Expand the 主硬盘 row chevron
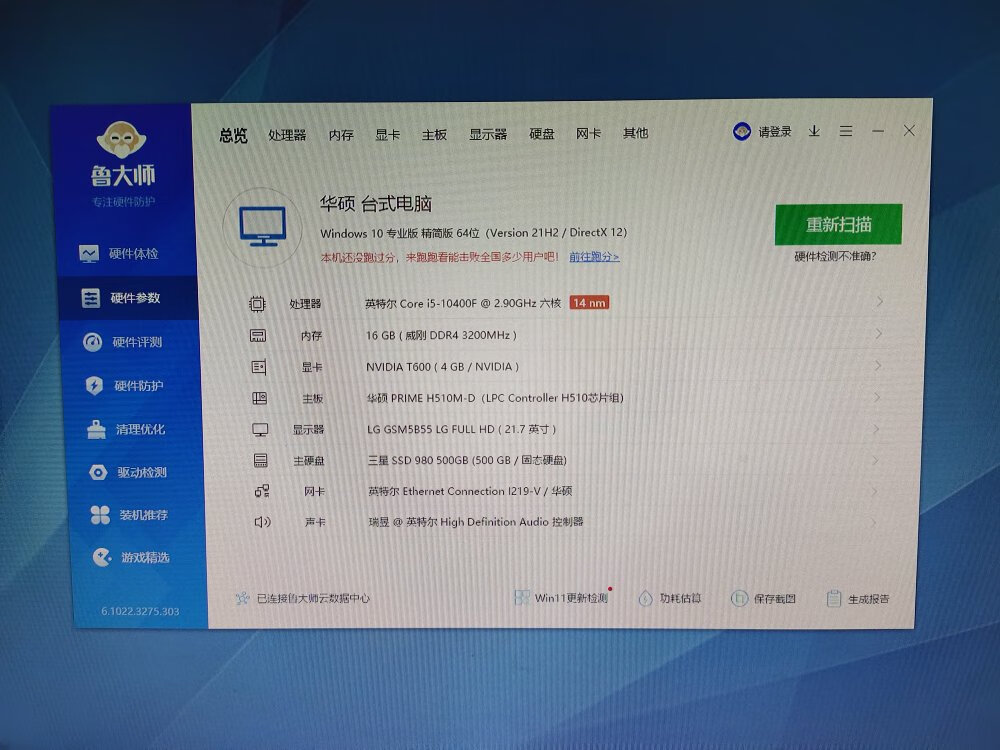The image size is (1000, 750). click(876, 460)
